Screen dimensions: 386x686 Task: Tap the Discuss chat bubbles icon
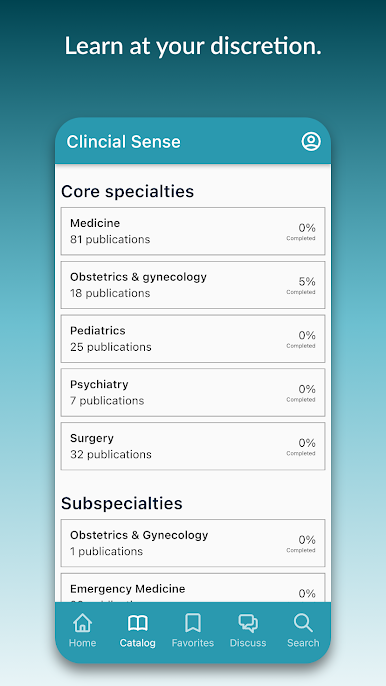click(x=248, y=623)
